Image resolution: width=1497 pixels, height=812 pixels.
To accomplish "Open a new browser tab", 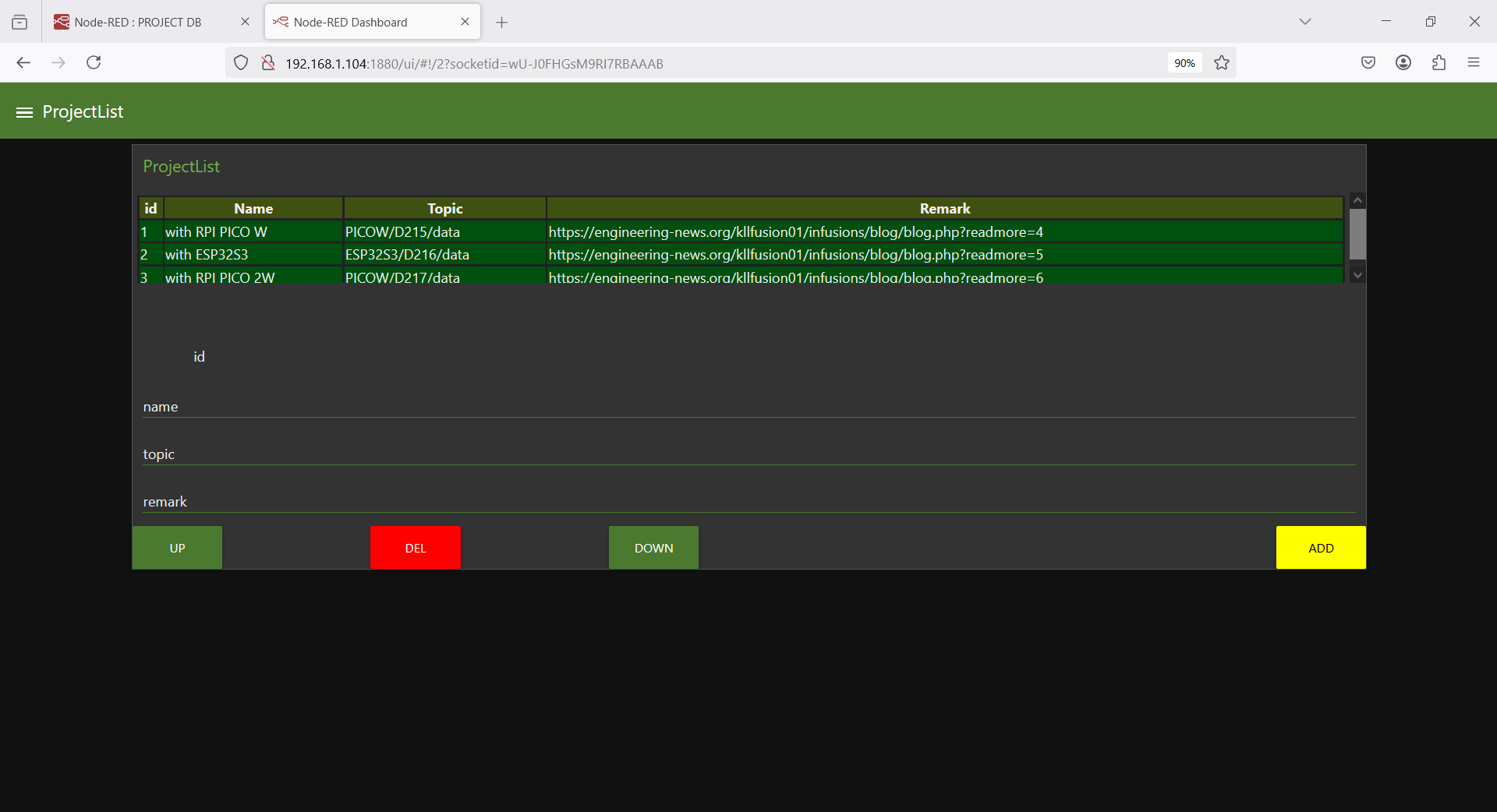I will point(502,23).
